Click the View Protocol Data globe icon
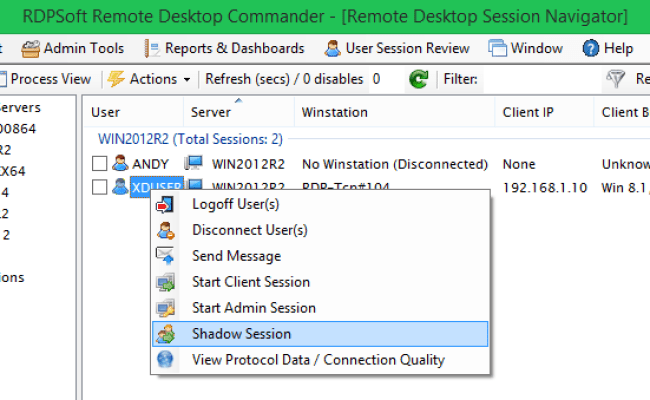Viewport: 650px width, 400px height. pyautogui.click(x=165, y=359)
